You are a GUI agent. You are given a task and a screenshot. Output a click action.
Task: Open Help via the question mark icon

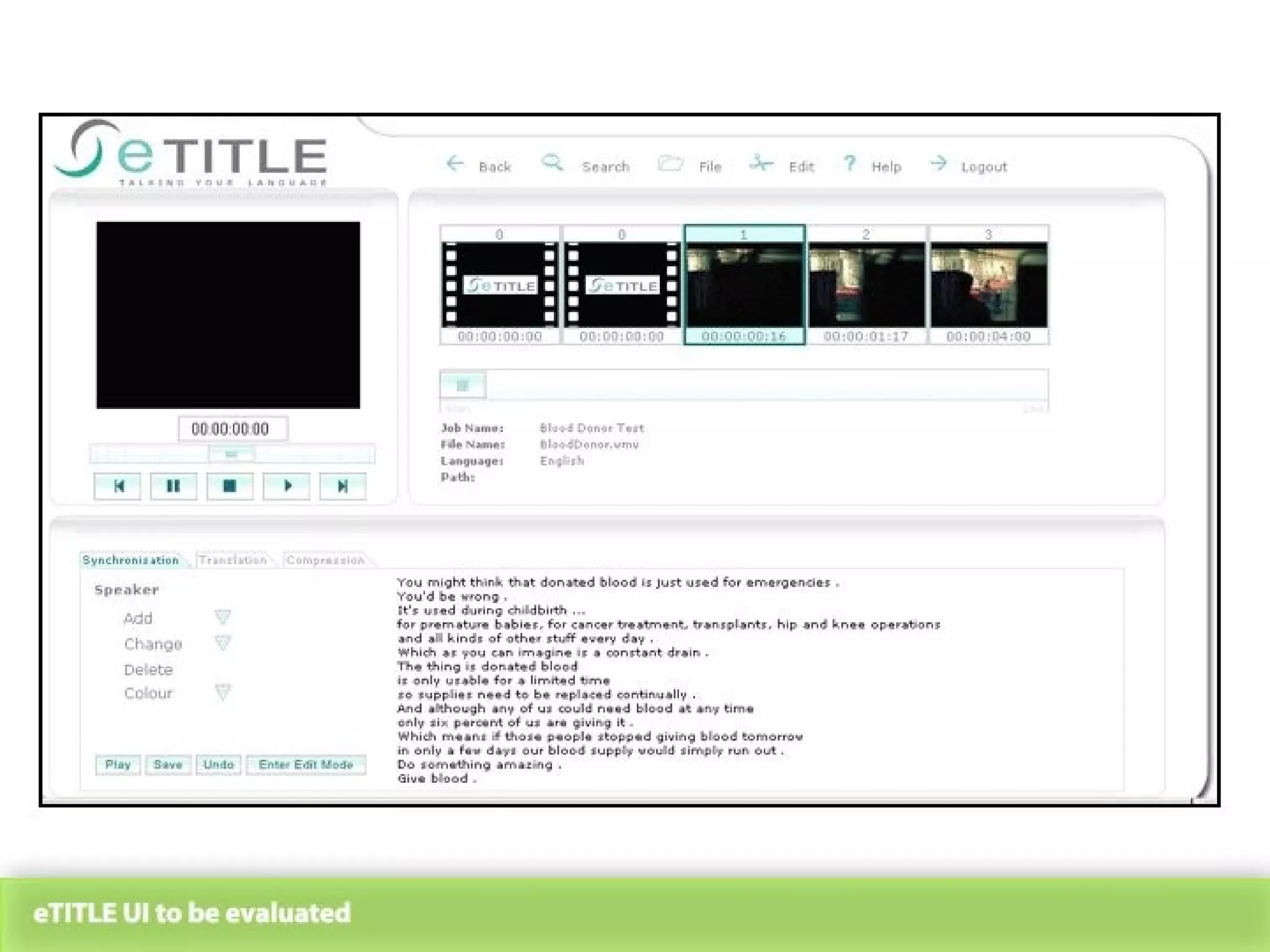click(x=850, y=164)
